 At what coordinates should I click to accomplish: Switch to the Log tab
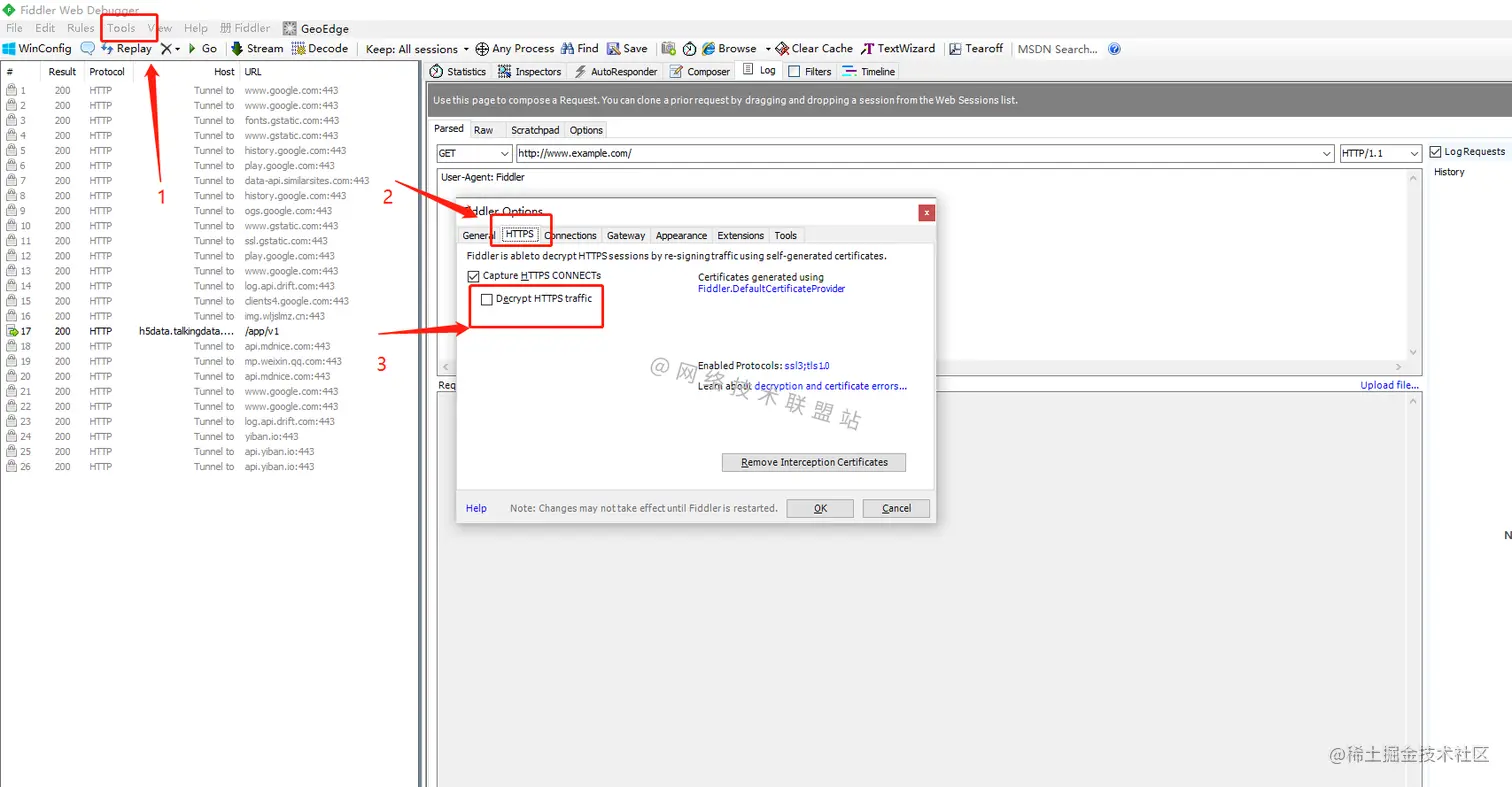(x=759, y=71)
